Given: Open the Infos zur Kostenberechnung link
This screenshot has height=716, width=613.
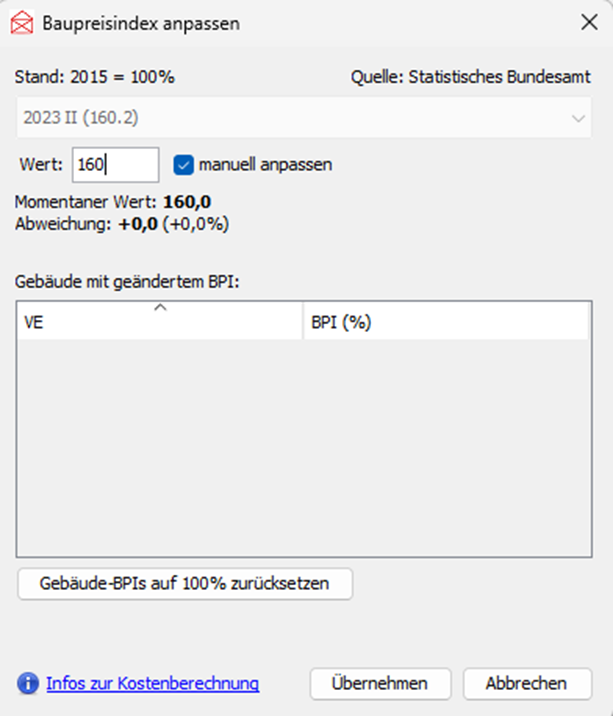Looking at the screenshot, I should 153,684.
